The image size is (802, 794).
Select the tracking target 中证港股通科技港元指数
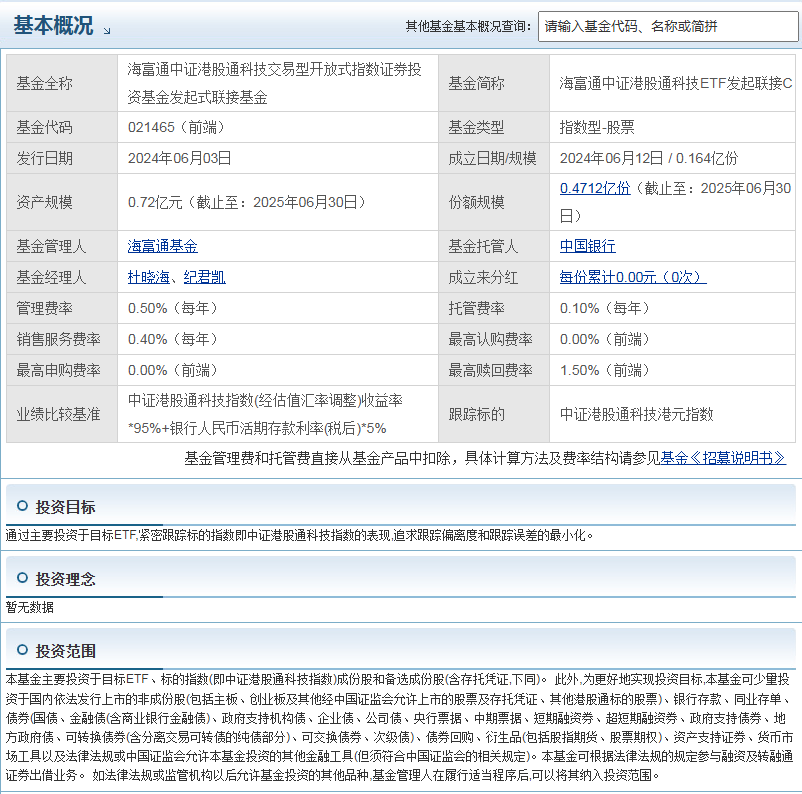[x=636, y=414]
